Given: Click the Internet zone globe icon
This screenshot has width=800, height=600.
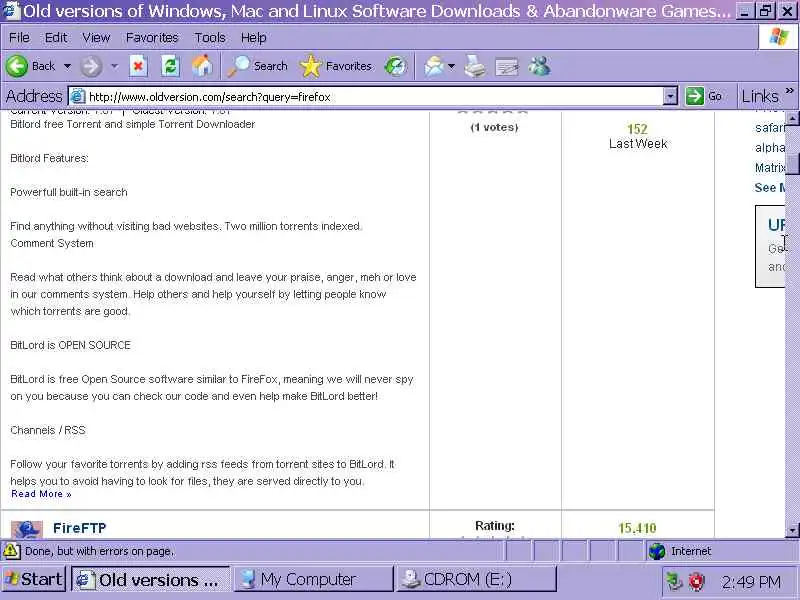Looking at the screenshot, I should pos(657,552).
